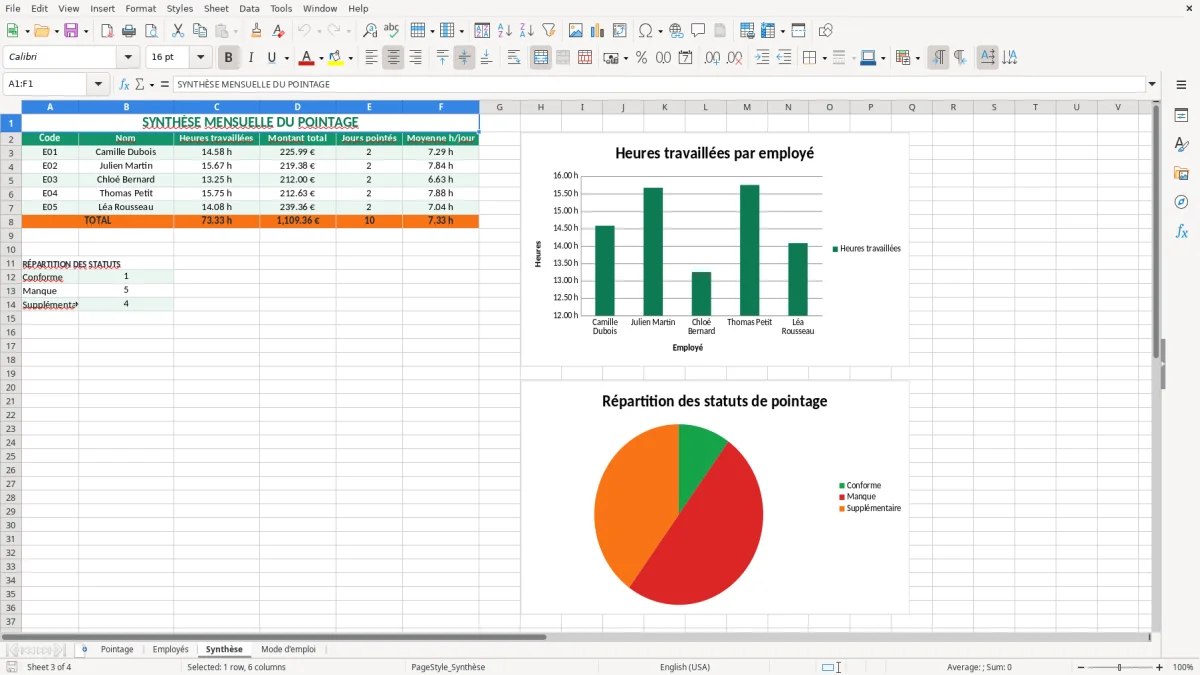Open the Data menu

(249, 8)
